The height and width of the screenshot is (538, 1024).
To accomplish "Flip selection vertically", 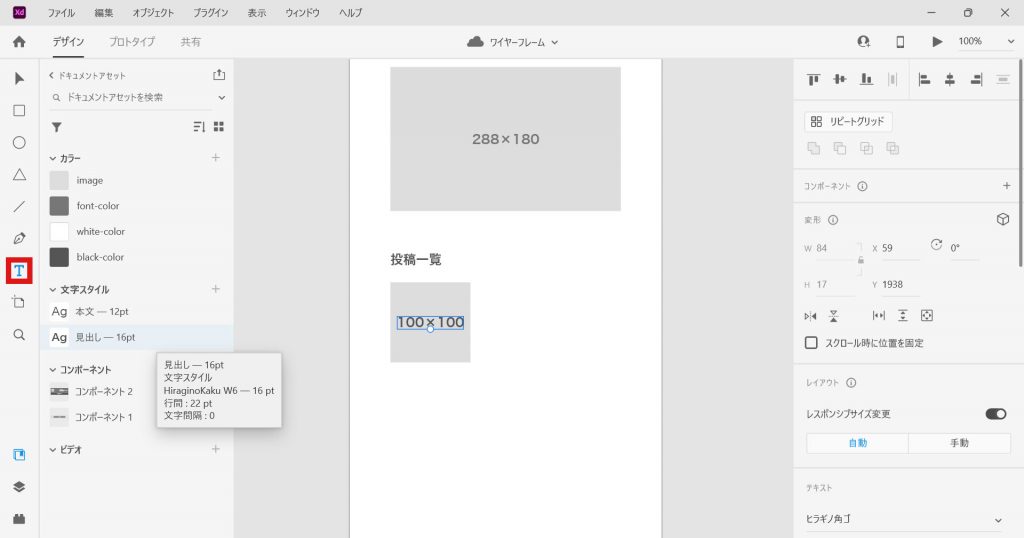I will tap(834, 316).
